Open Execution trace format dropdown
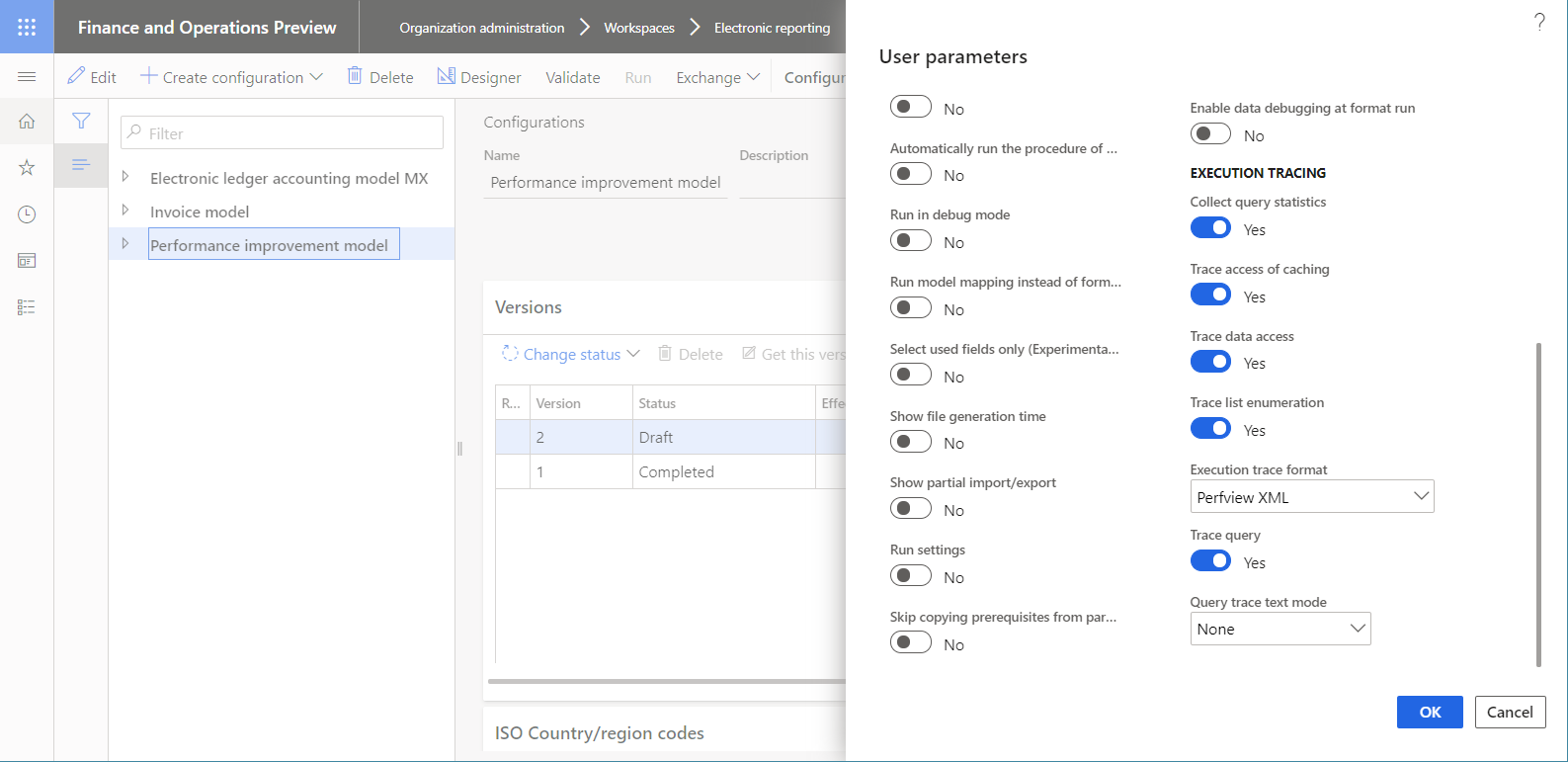 click(x=1311, y=497)
